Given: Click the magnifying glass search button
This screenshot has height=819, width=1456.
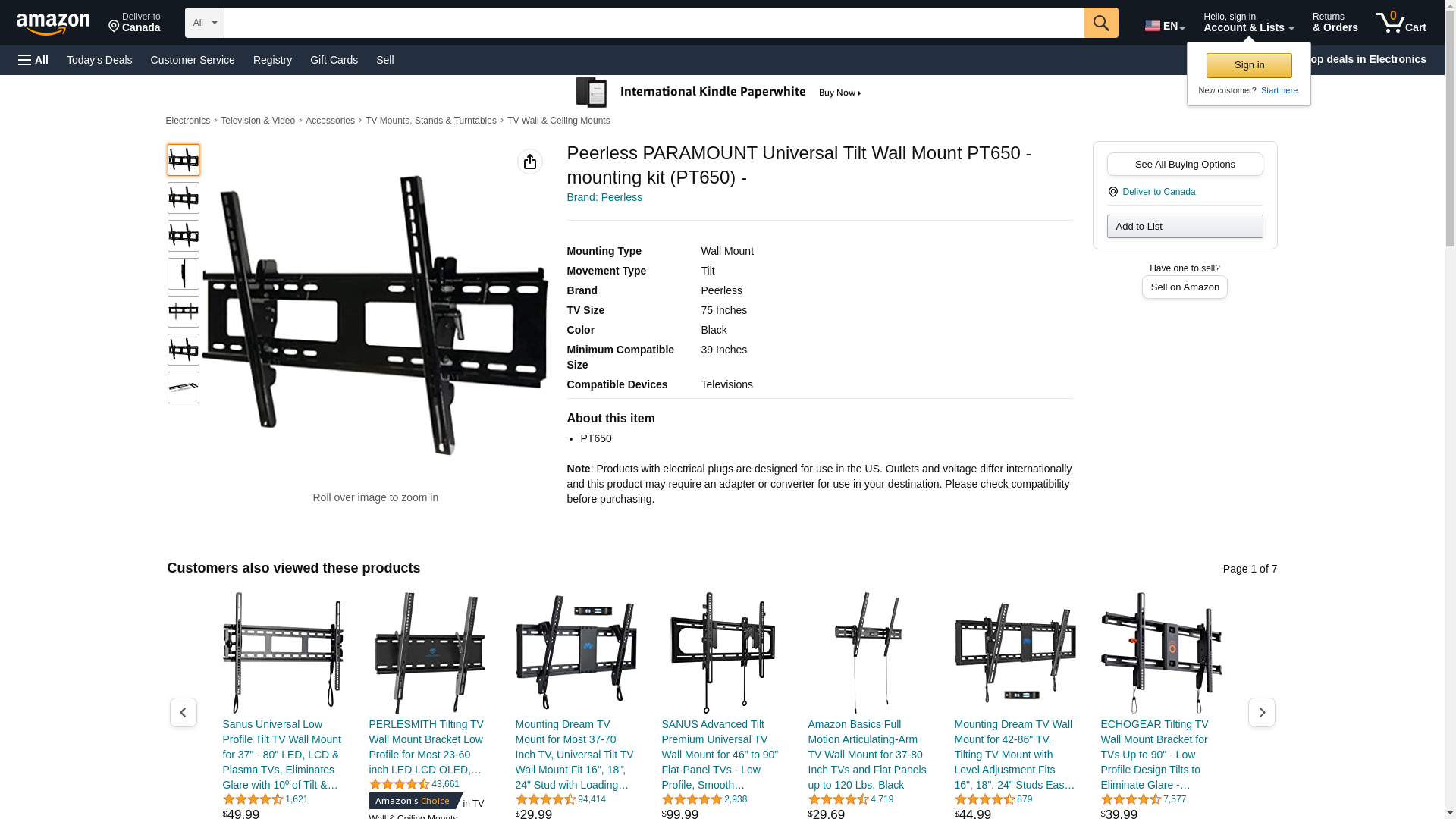Looking at the screenshot, I should pyautogui.click(x=1101, y=23).
